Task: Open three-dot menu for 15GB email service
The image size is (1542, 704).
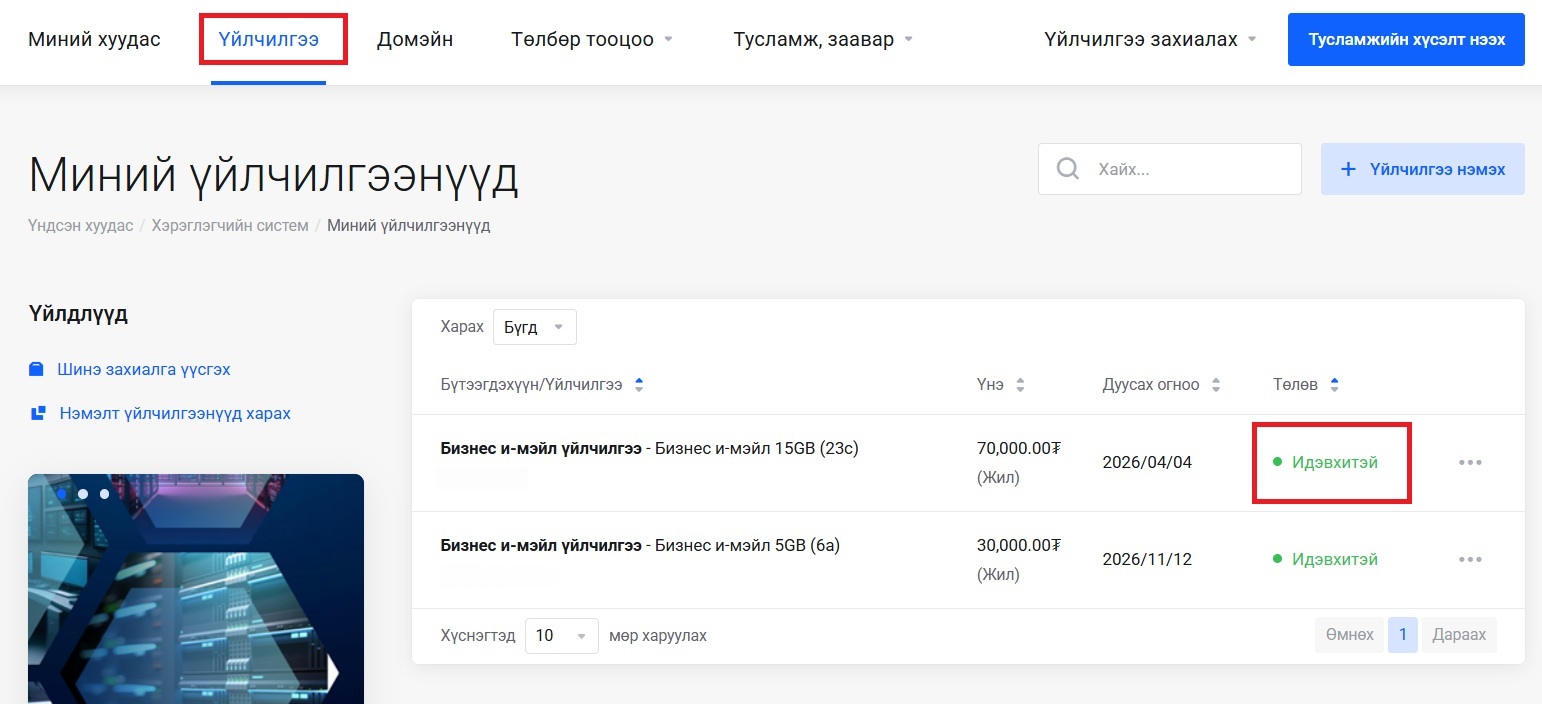Action: (1470, 462)
